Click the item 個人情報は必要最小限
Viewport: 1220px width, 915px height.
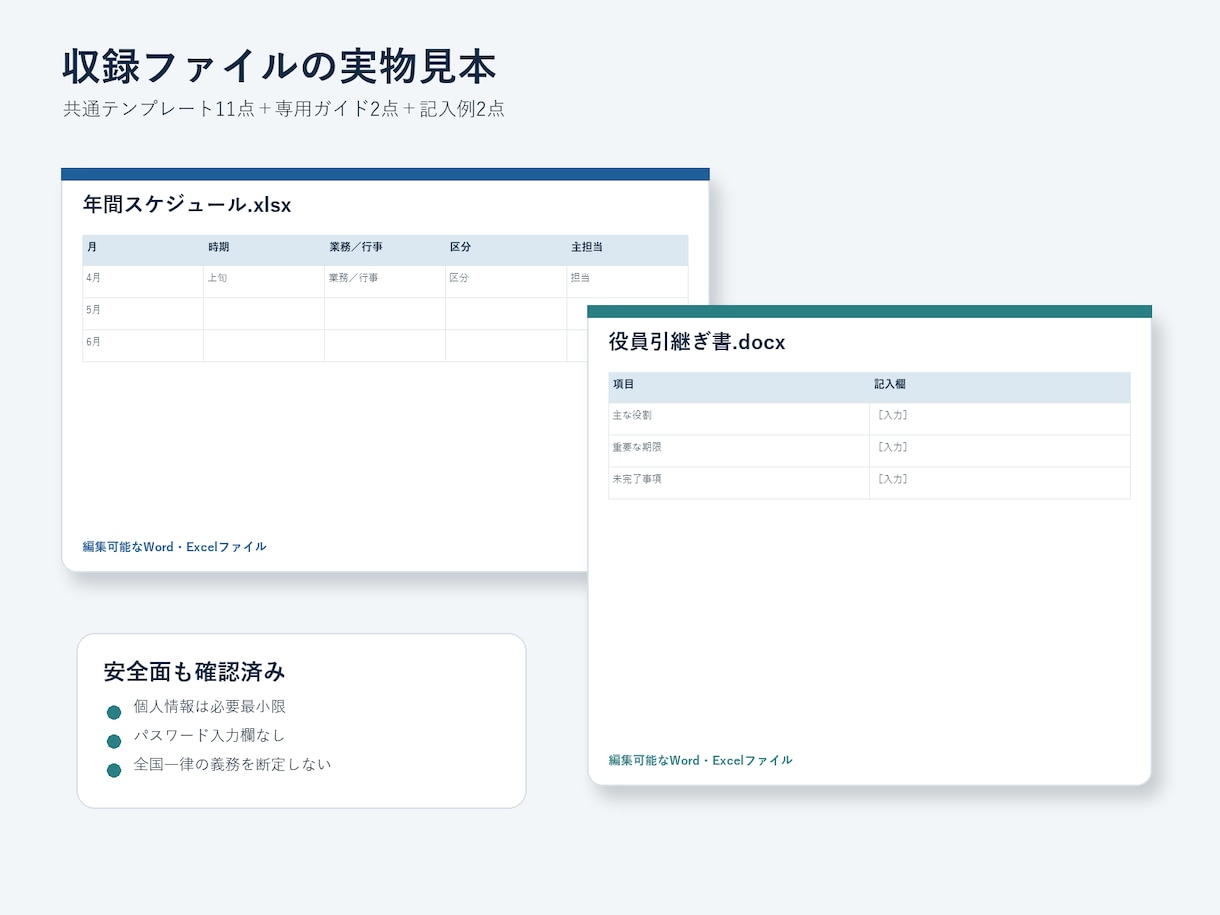210,707
